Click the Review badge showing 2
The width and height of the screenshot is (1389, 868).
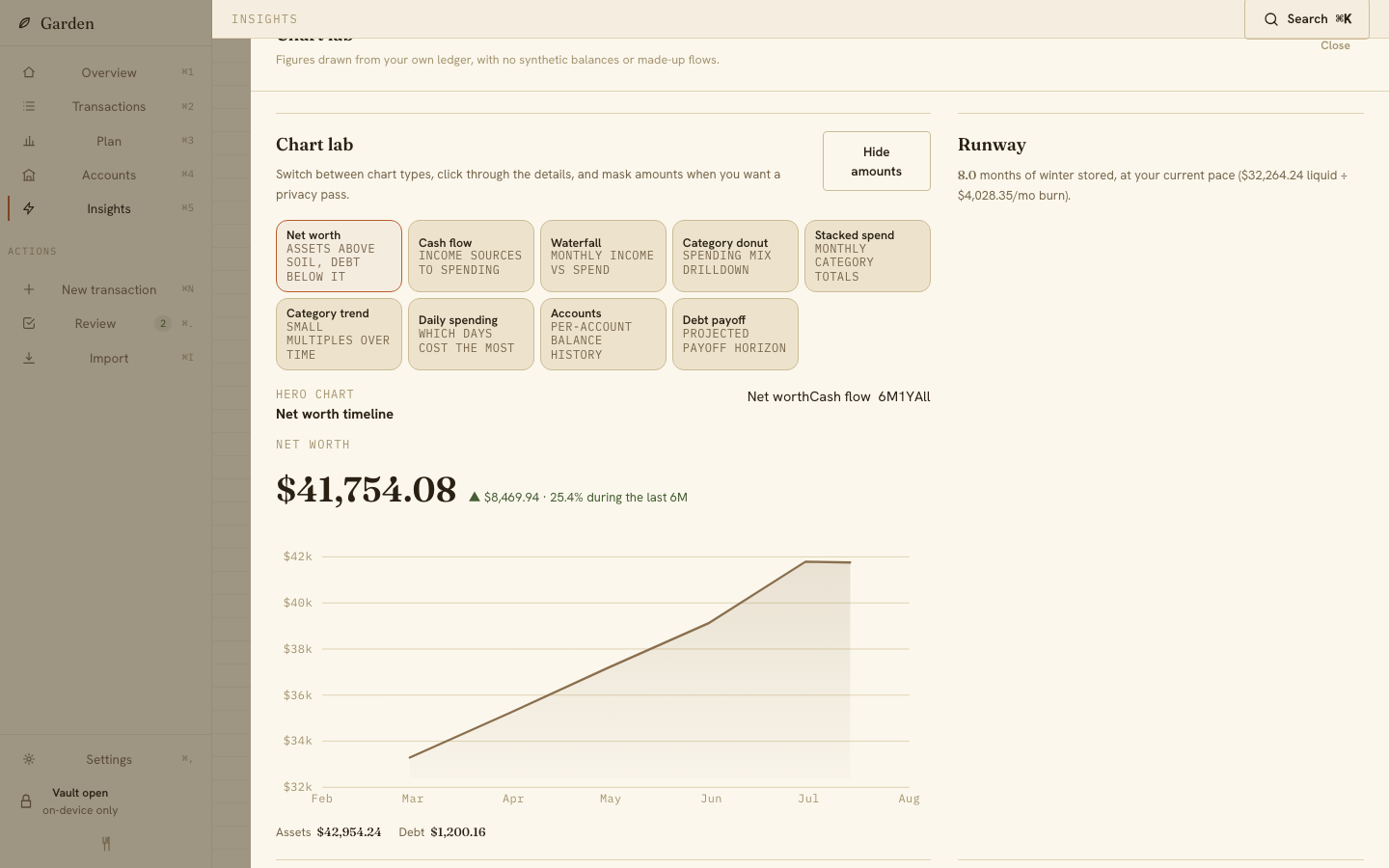point(163,323)
